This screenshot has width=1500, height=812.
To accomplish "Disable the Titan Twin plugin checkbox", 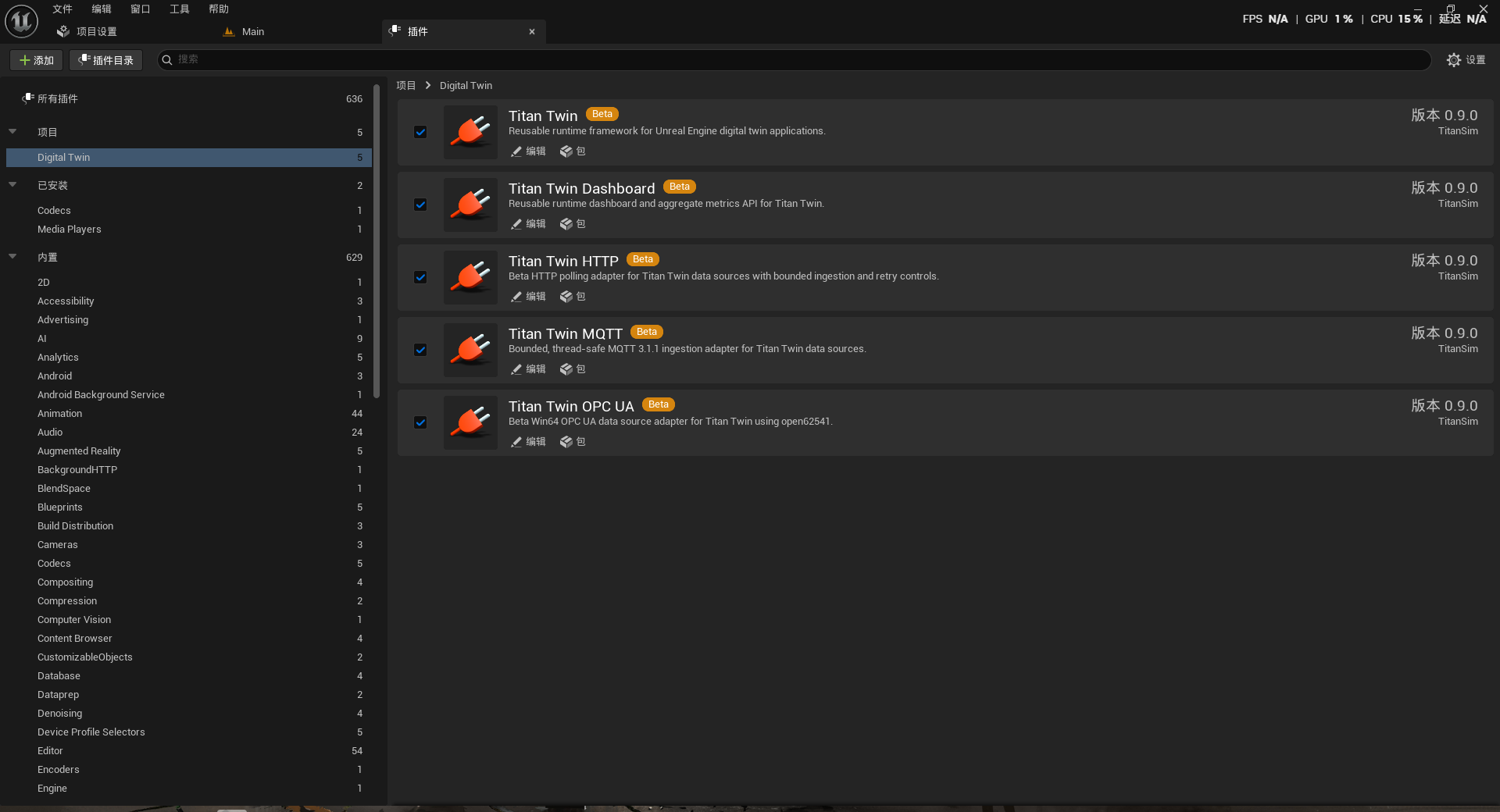I will 420,132.
